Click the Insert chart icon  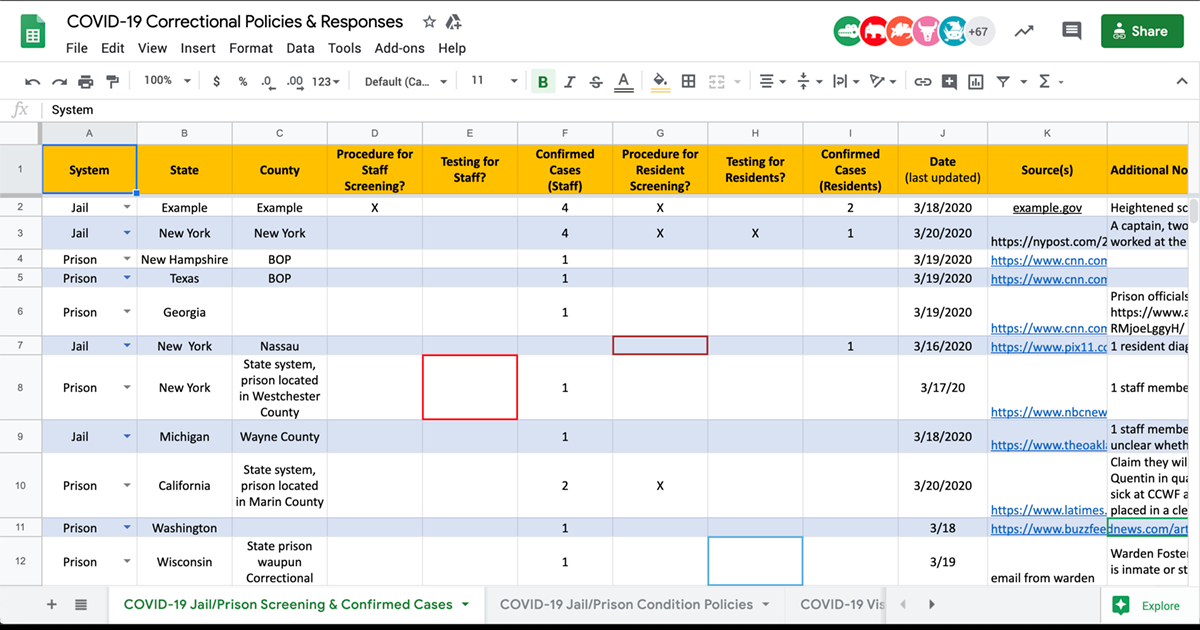[976, 81]
